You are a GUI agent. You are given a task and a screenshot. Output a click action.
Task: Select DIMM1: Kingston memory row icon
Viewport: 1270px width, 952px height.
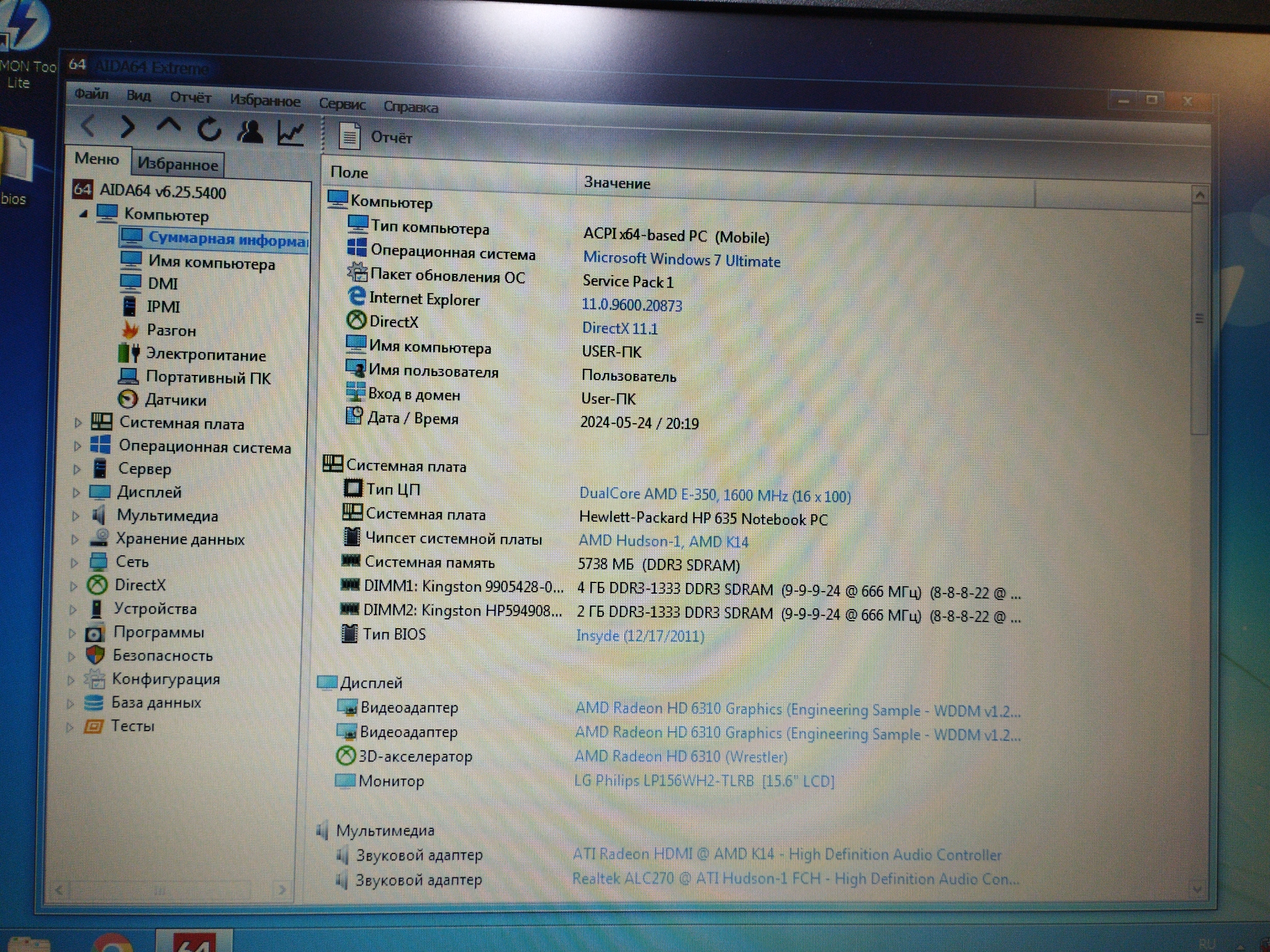coord(350,584)
